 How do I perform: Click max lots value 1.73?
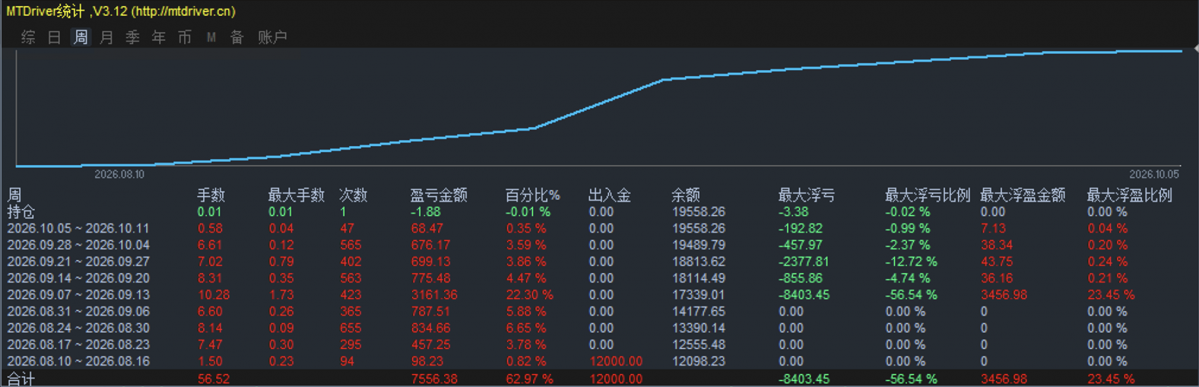(x=281, y=294)
